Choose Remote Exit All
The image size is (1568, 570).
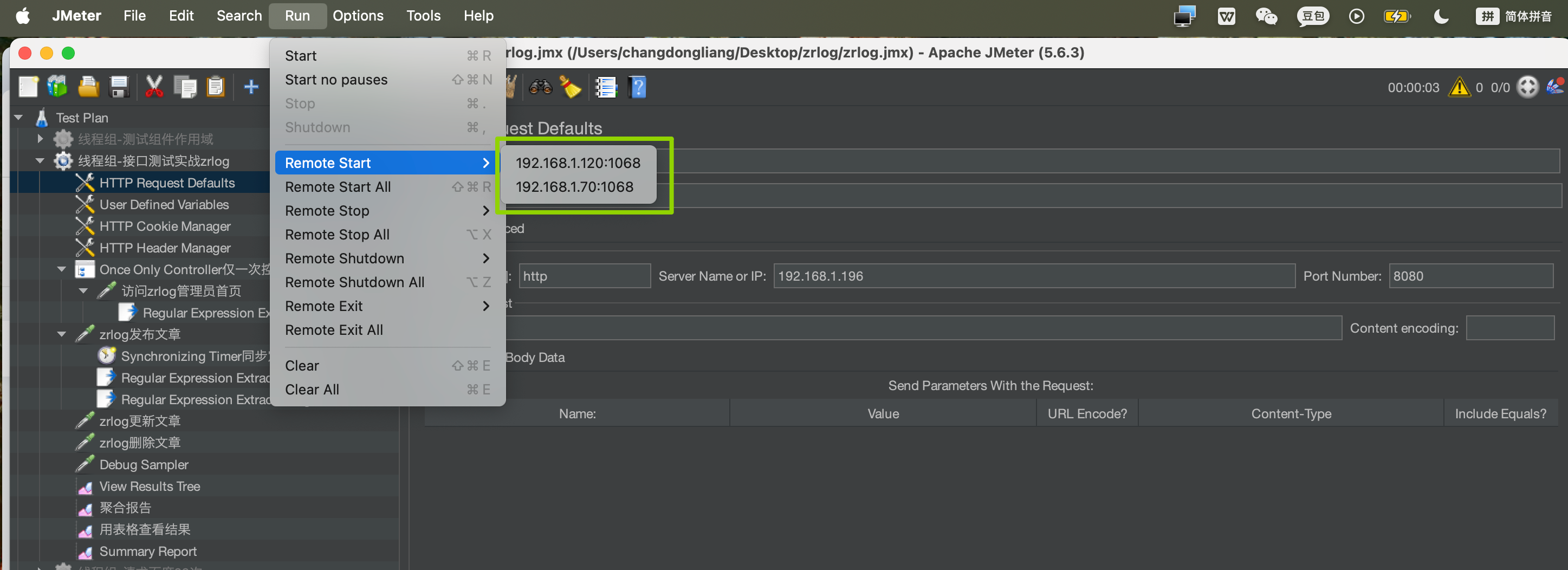click(x=387, y=330)
